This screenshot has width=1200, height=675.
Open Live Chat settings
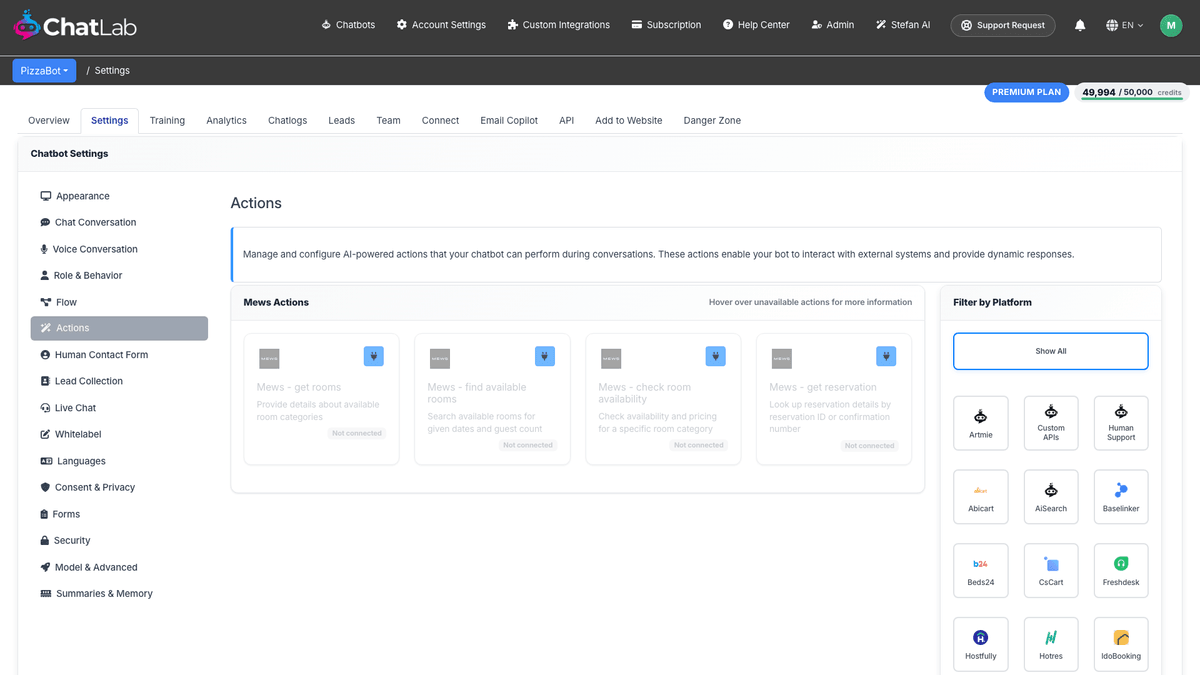pos(119,408)
